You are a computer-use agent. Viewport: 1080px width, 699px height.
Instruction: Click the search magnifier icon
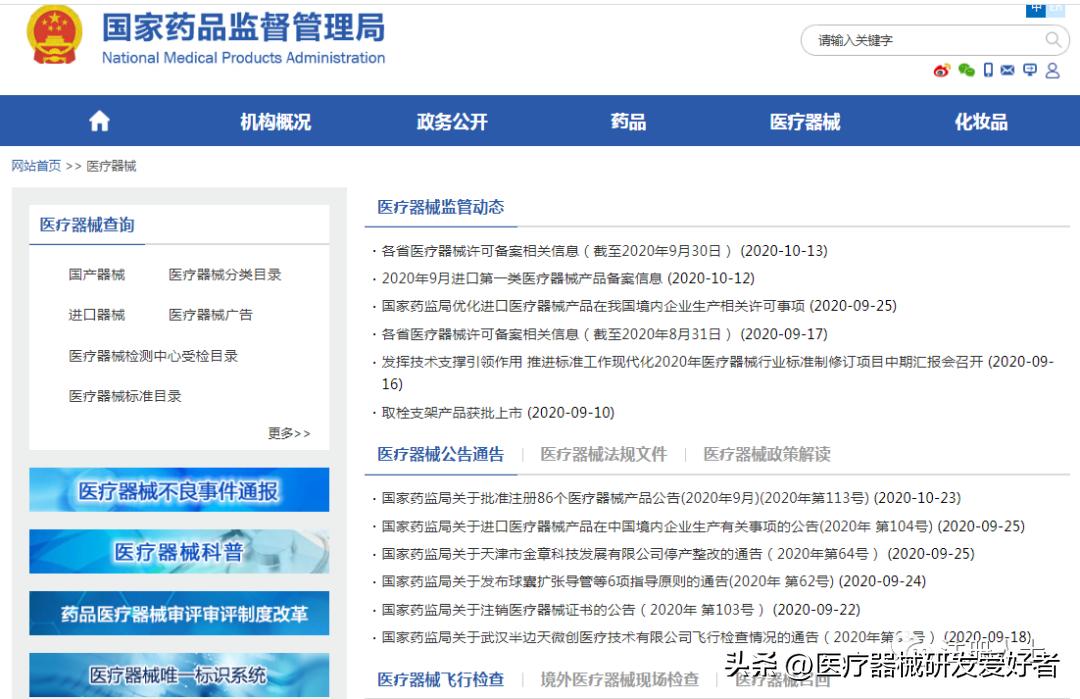click(x=1053, y=41)
